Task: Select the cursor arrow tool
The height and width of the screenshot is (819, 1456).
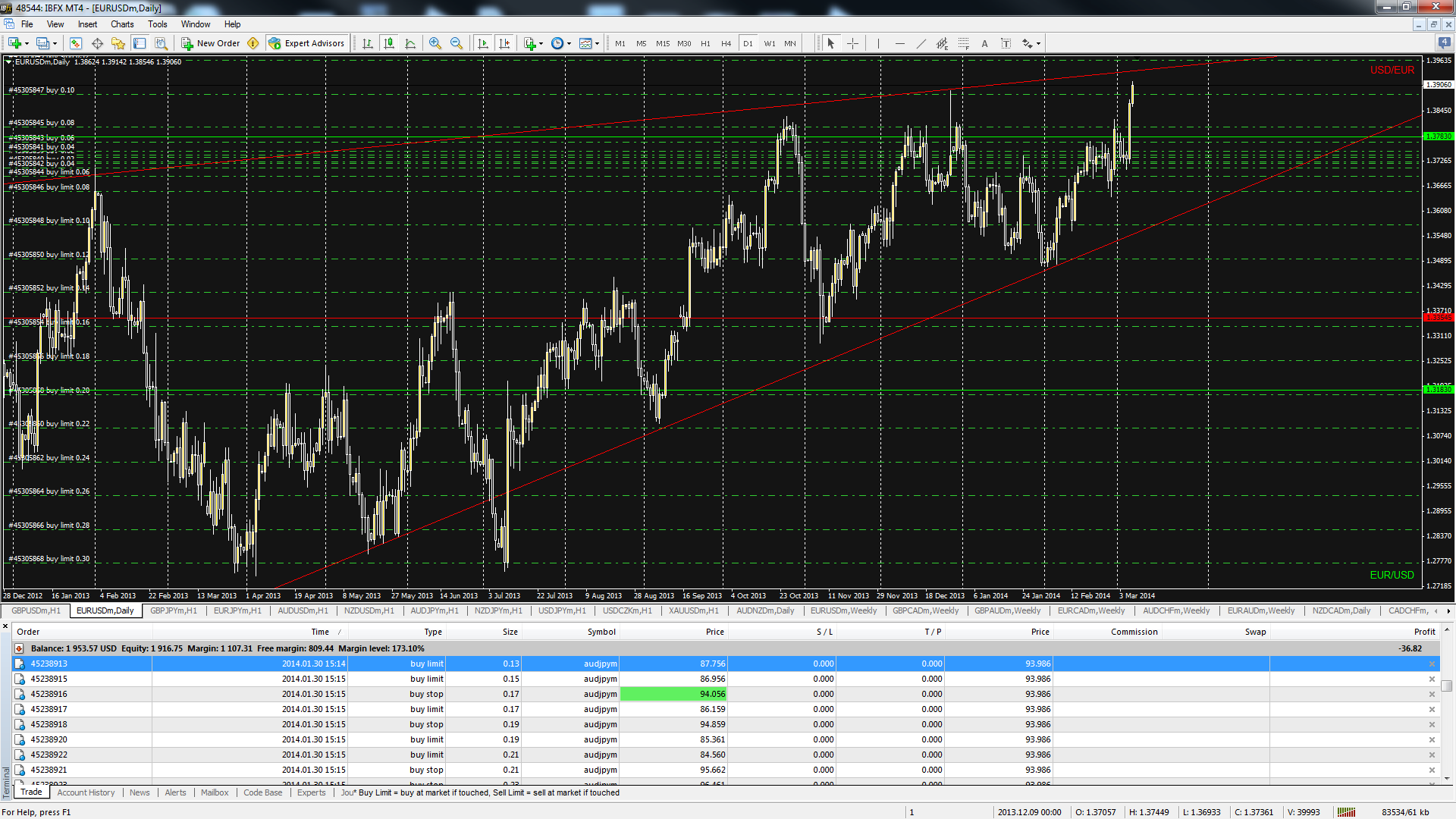Action: coord(831,43)
